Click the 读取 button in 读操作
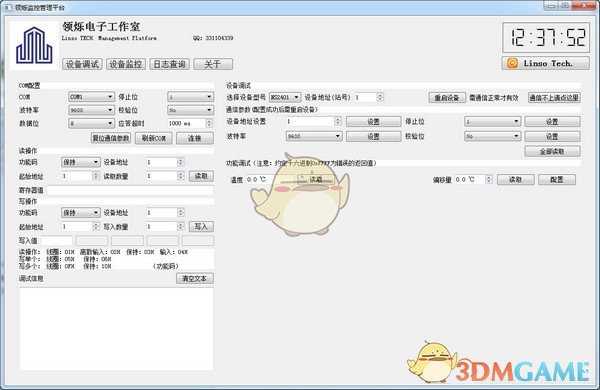 click(201, 176)
